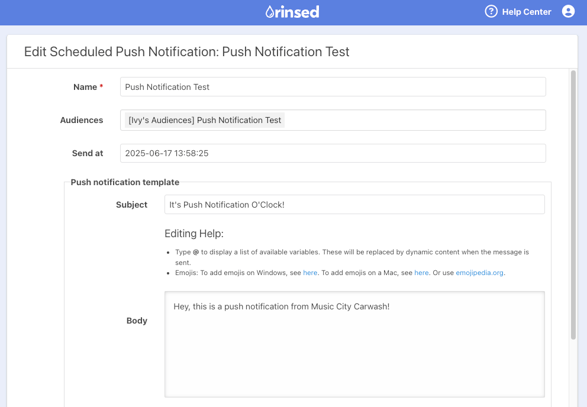Click the Subject field label

click(x=131, y=205)
